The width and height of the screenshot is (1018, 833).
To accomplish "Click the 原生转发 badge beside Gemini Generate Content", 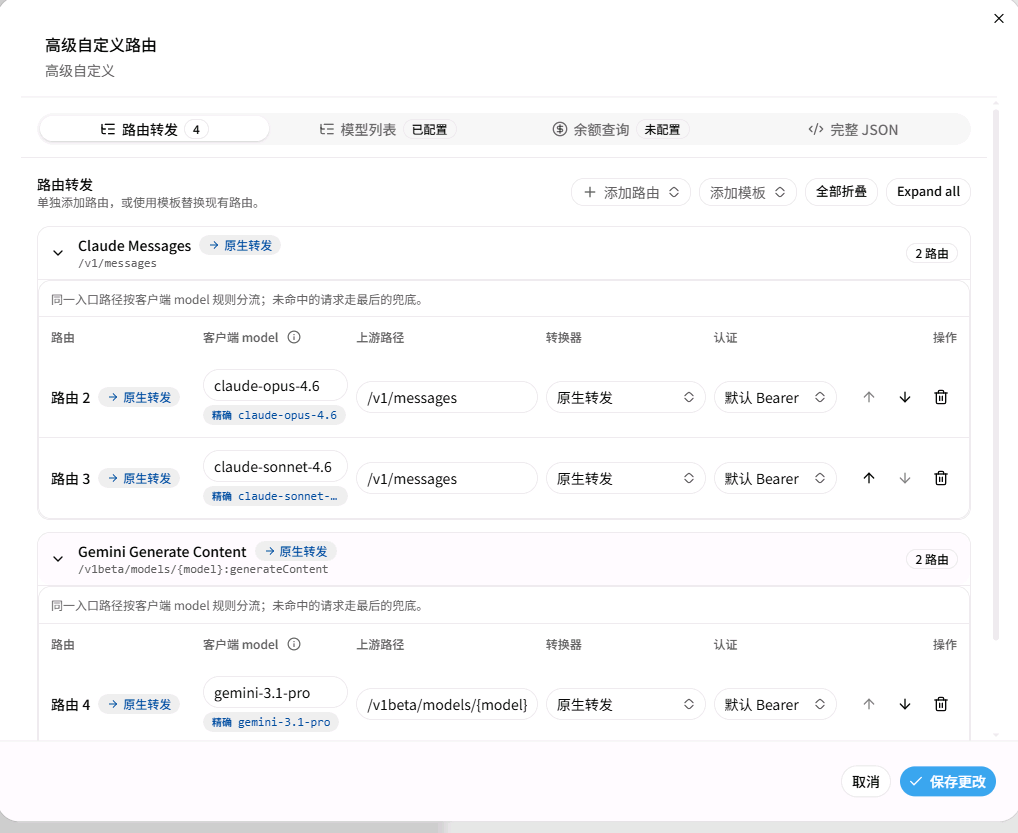I will (295, 551).
